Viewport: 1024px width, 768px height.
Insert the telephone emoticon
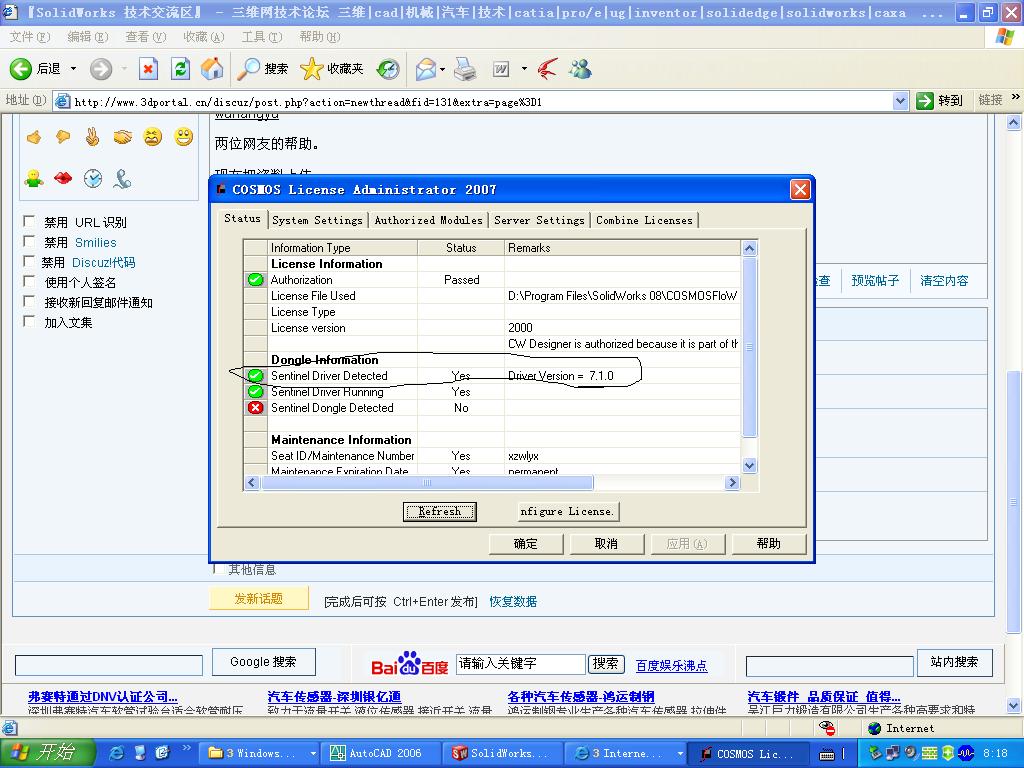tap(122, 178)
